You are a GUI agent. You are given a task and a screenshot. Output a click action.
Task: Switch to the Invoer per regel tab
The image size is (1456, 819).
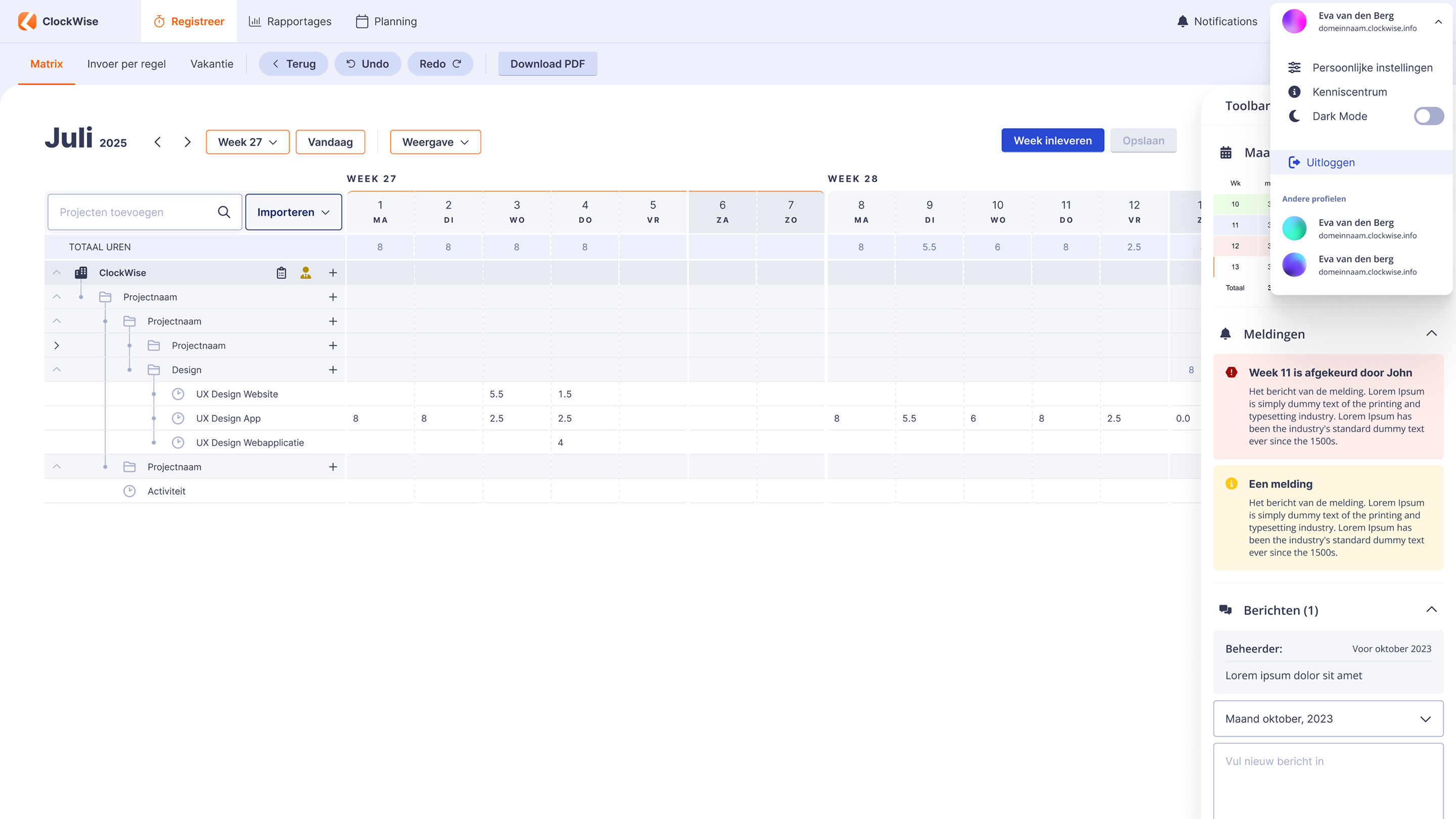(126, 64)
